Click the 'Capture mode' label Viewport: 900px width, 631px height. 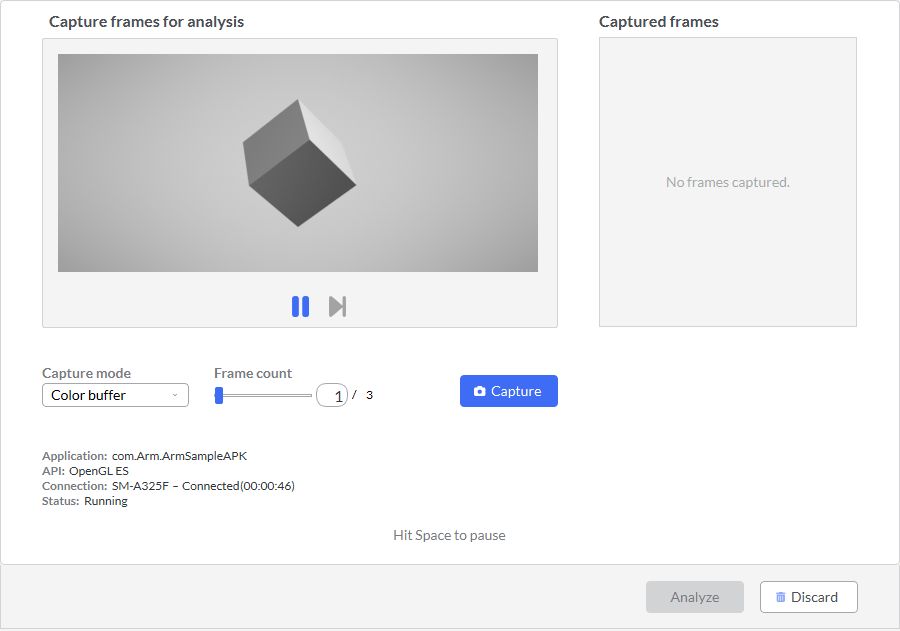click(87, 373)
